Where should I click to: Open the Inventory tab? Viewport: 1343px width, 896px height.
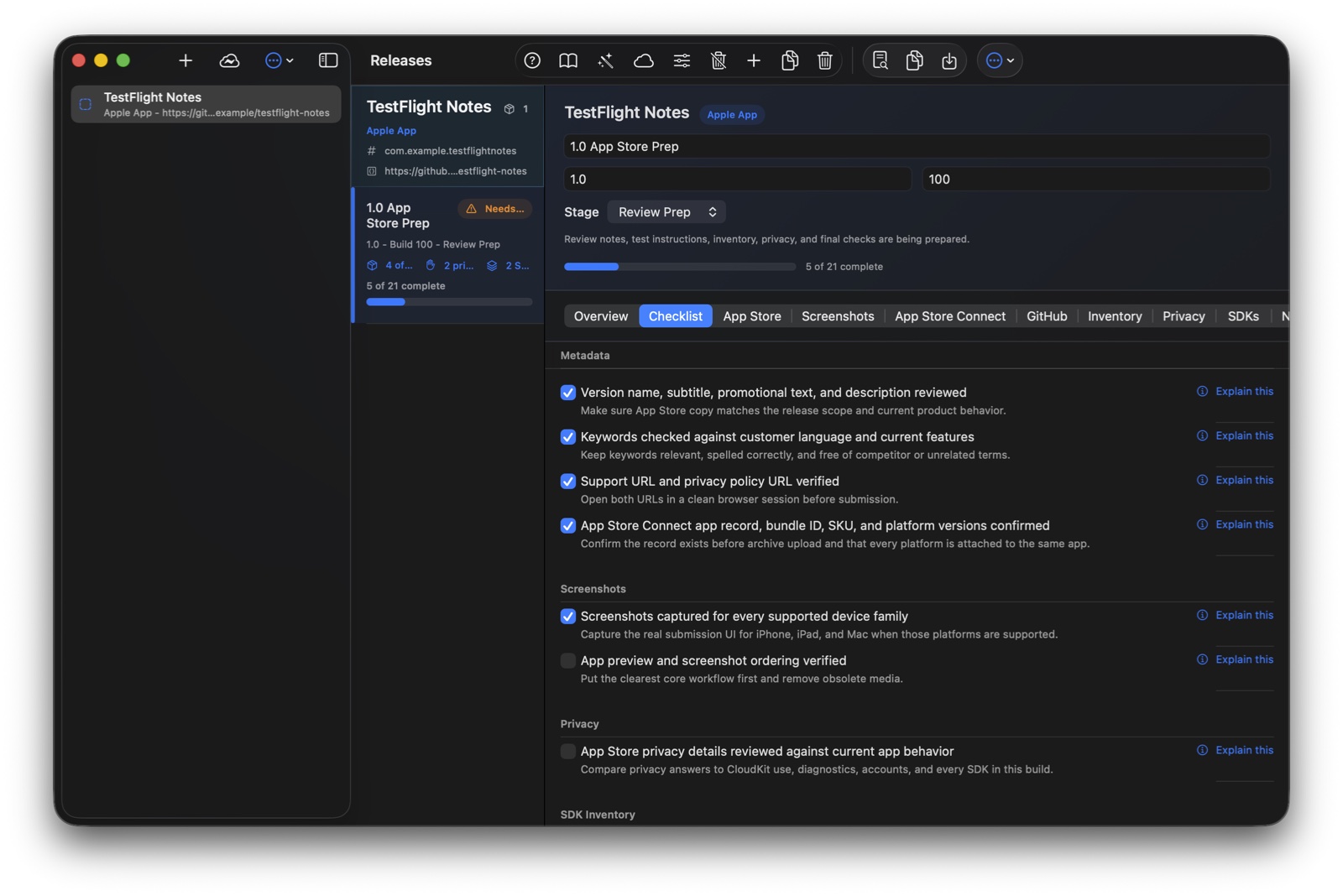click(x=1115, y=316)
